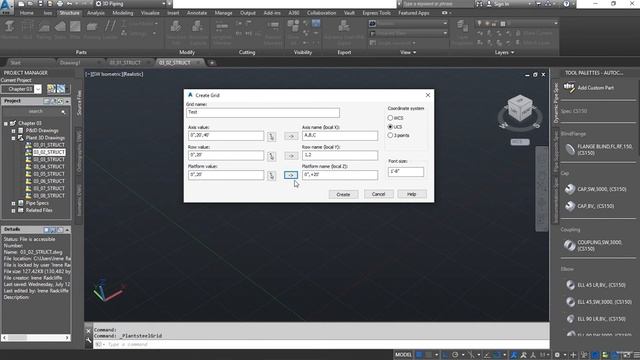Image resolution: width=640 pixels, height=360 pixels.
Task: Click Cancel in the Create Grid dialog
Action: point(378,194)
